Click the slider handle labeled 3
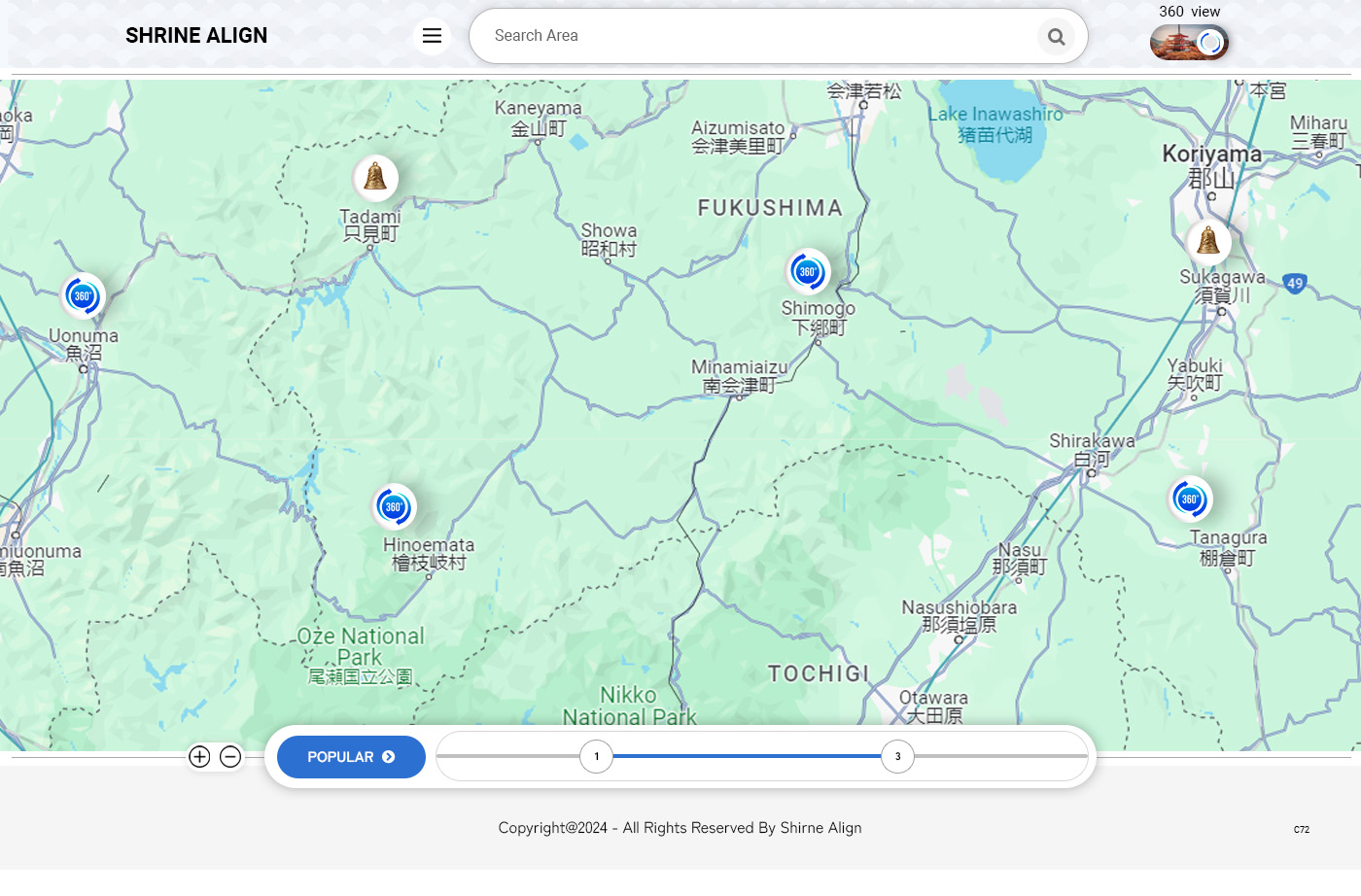 point(898,756)
